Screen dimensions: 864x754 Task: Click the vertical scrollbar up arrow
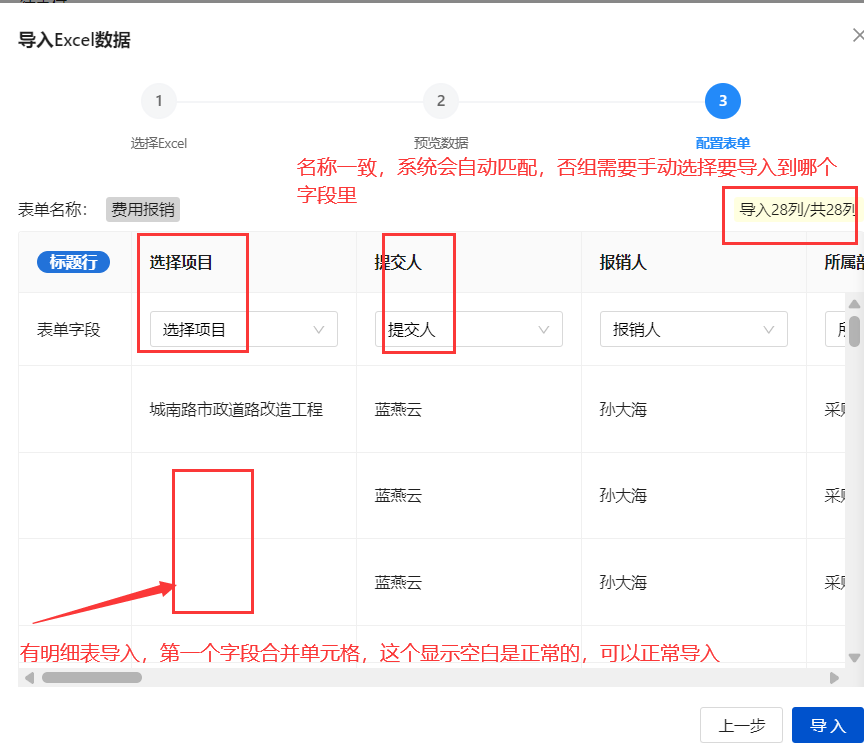click(855, 304)
